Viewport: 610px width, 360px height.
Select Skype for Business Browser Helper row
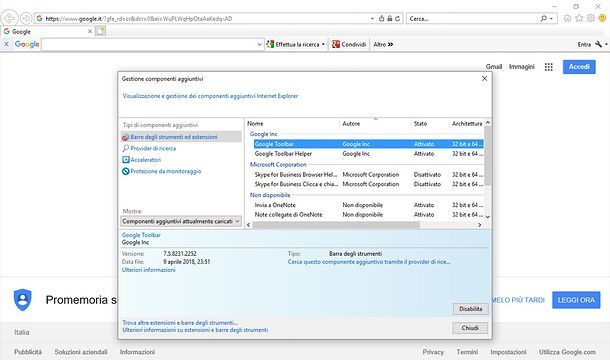(368, 175)
